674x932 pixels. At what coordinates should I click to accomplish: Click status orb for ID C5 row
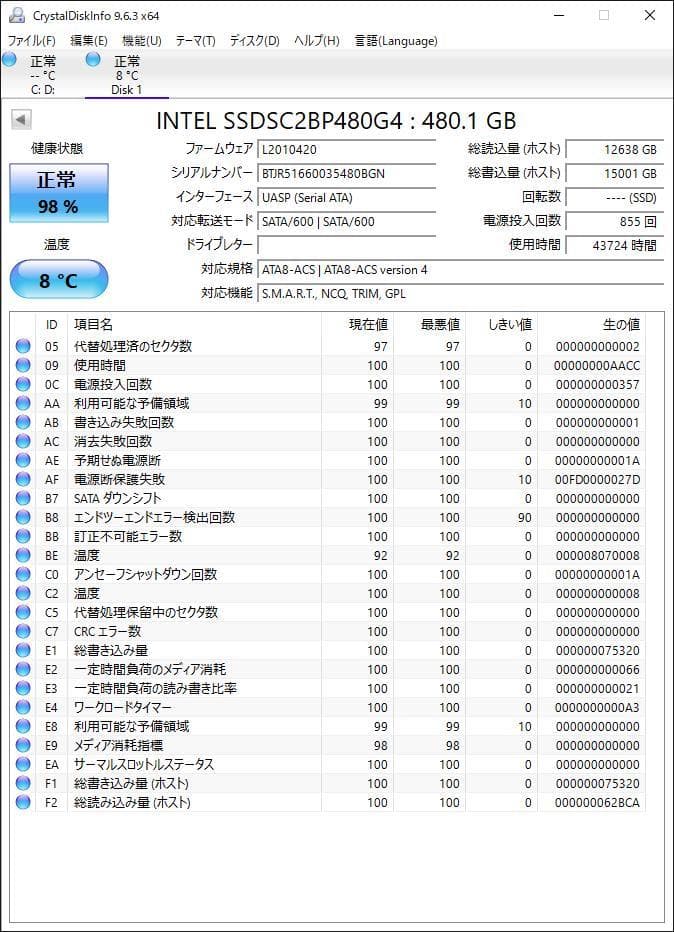coord(23,612)
